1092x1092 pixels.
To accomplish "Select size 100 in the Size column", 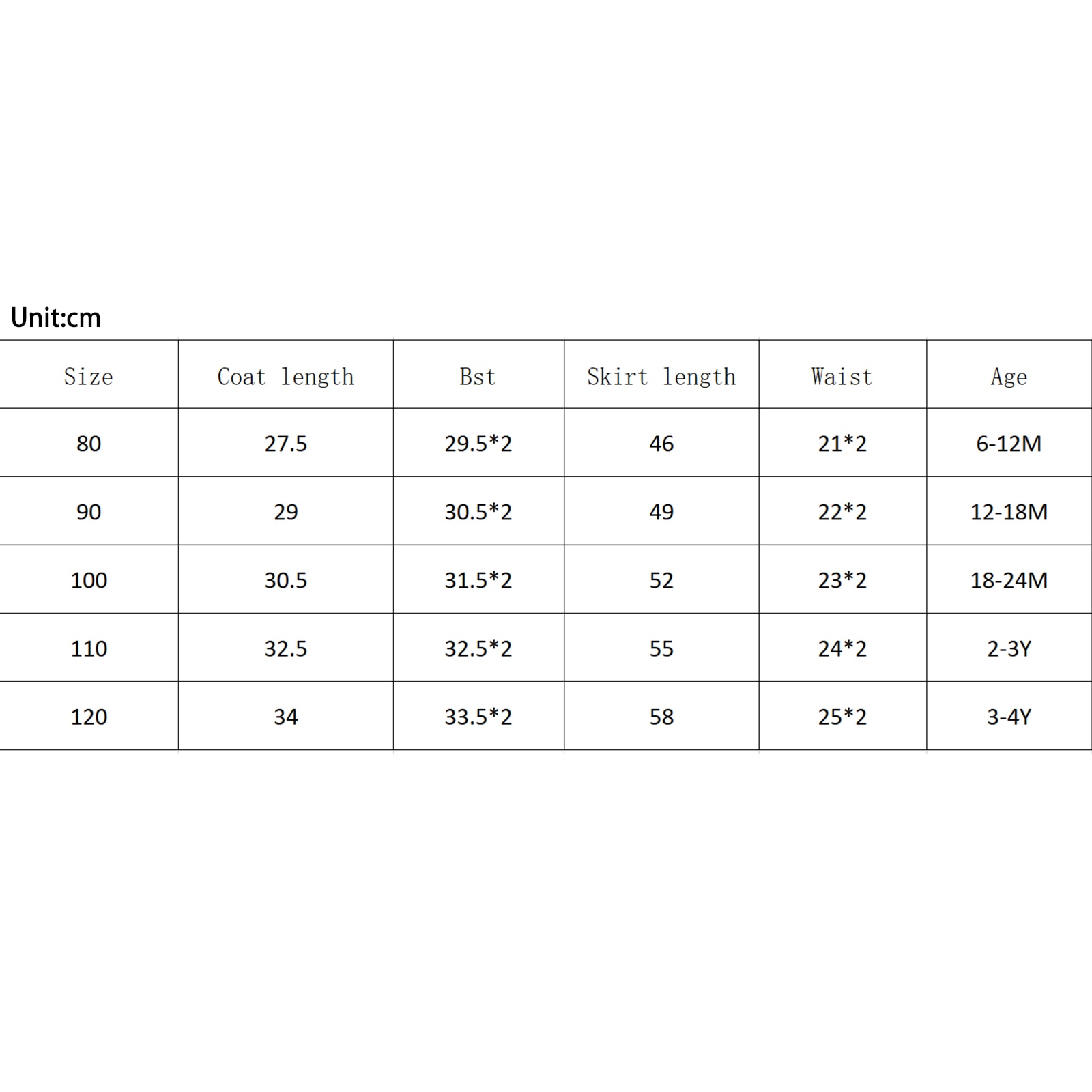I will (89, 580).
